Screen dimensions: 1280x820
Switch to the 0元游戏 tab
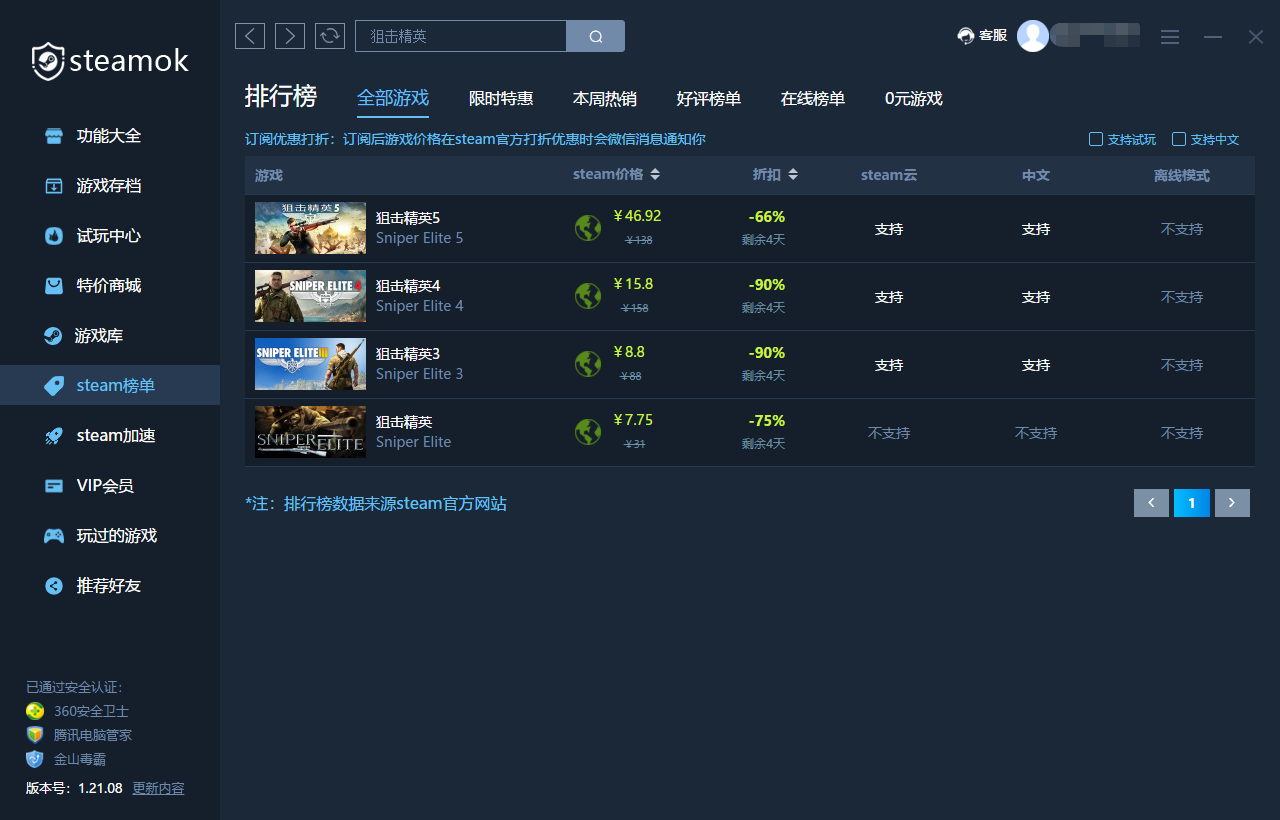coord(914,98)
